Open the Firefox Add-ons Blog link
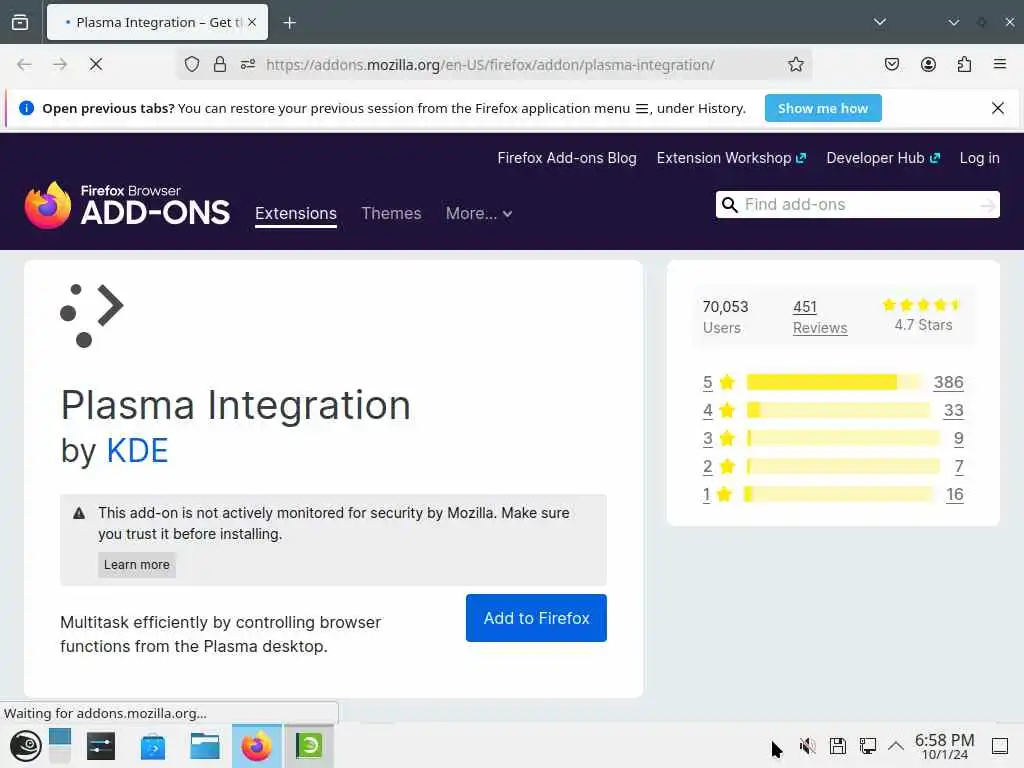The width and height of the screenshot is (1024, 768). click(567, 158)
